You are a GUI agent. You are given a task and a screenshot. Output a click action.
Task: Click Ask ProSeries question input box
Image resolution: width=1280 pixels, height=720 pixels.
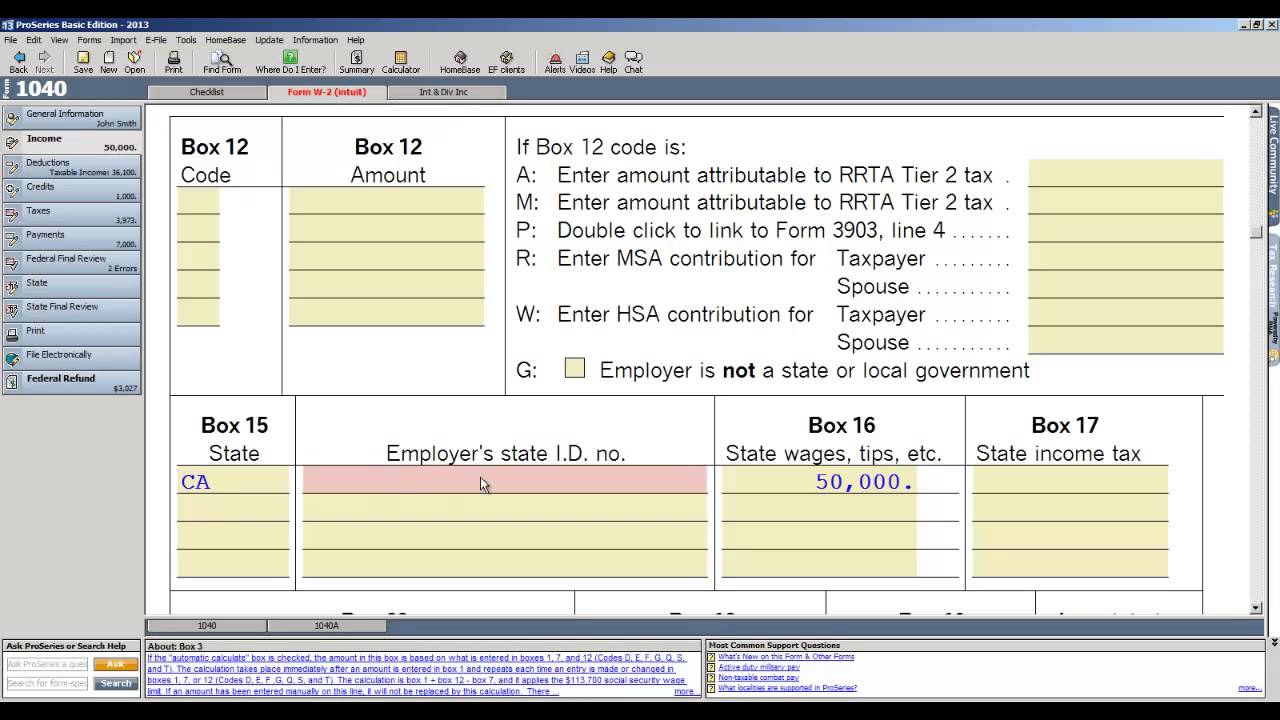pyautogui.click(x=47, y=664)
